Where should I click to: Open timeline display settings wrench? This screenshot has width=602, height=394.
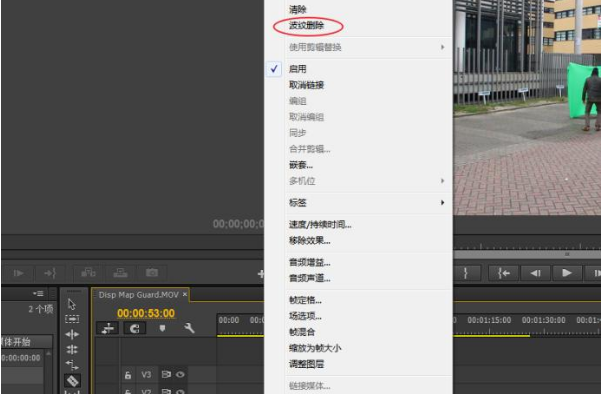tap(189, 328)
